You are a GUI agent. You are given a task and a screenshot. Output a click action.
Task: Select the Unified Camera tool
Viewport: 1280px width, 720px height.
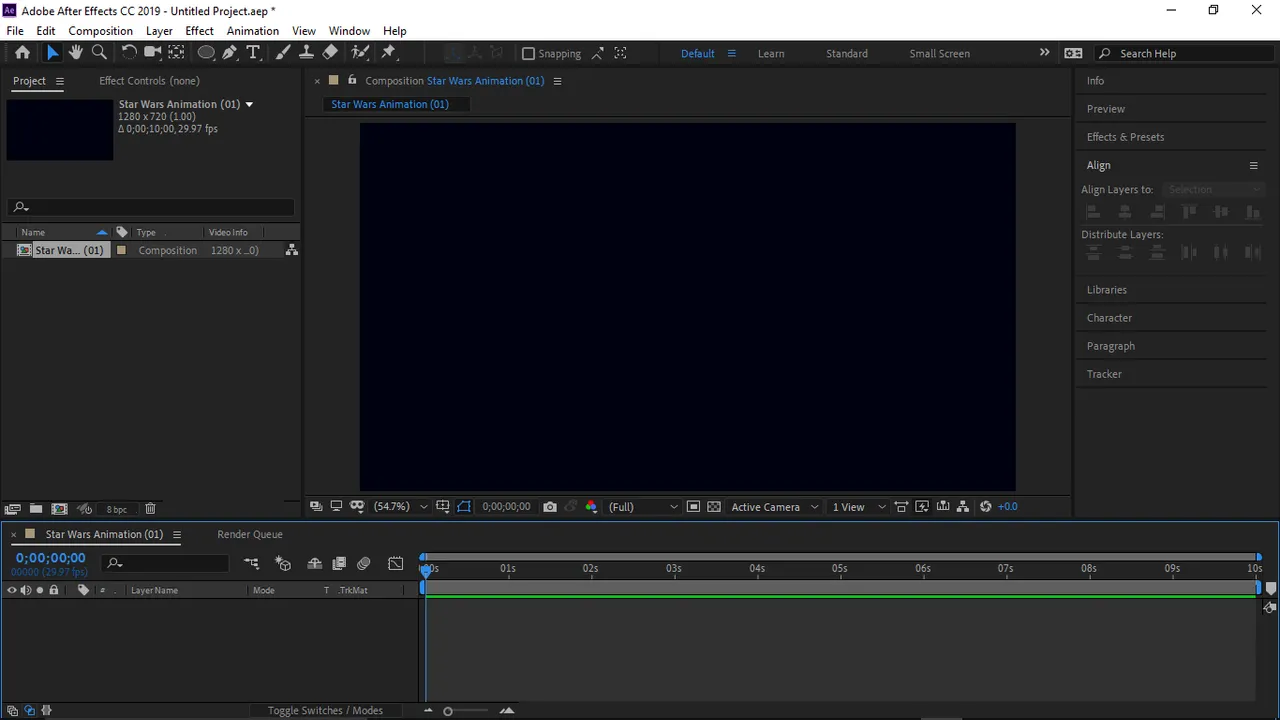click(x=152, y=53)
